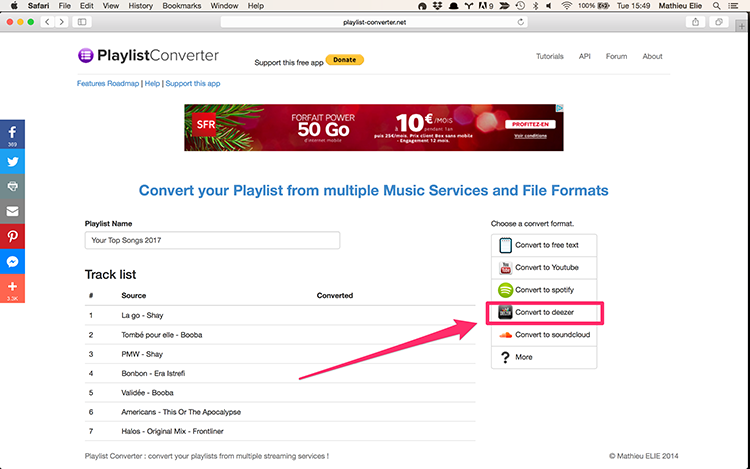
Task: Open the Tutorials page
Action: point(550,56)
